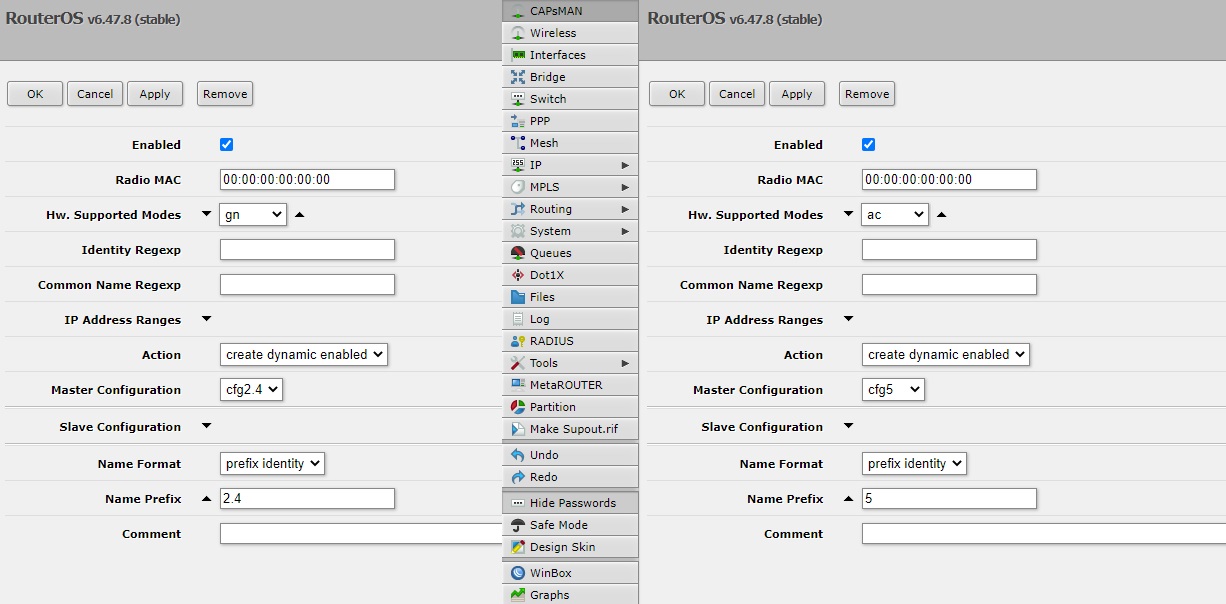Click Identity Regexp field in right form

[949, 249]
